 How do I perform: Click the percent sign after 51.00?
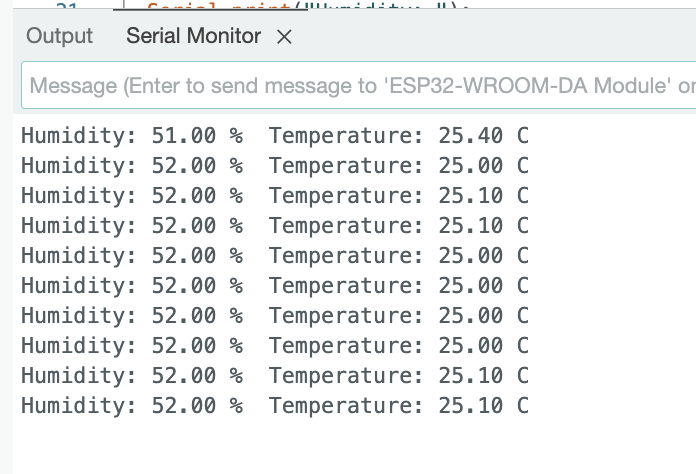point(236,135)
